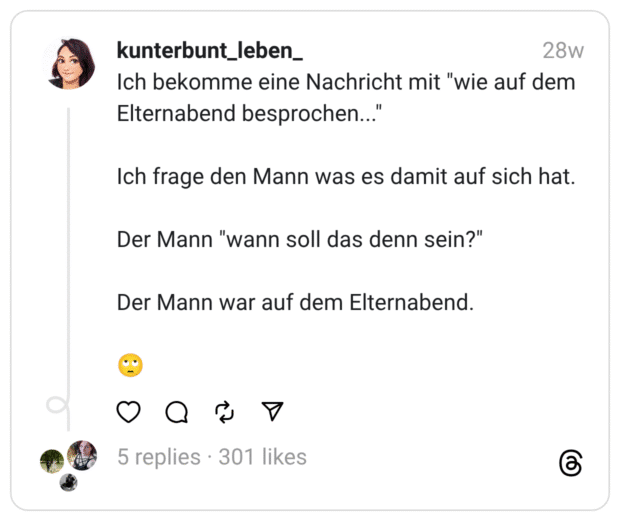Click the leftmost green replier avatar
The image size is (620, 521).
pos(52,461)
